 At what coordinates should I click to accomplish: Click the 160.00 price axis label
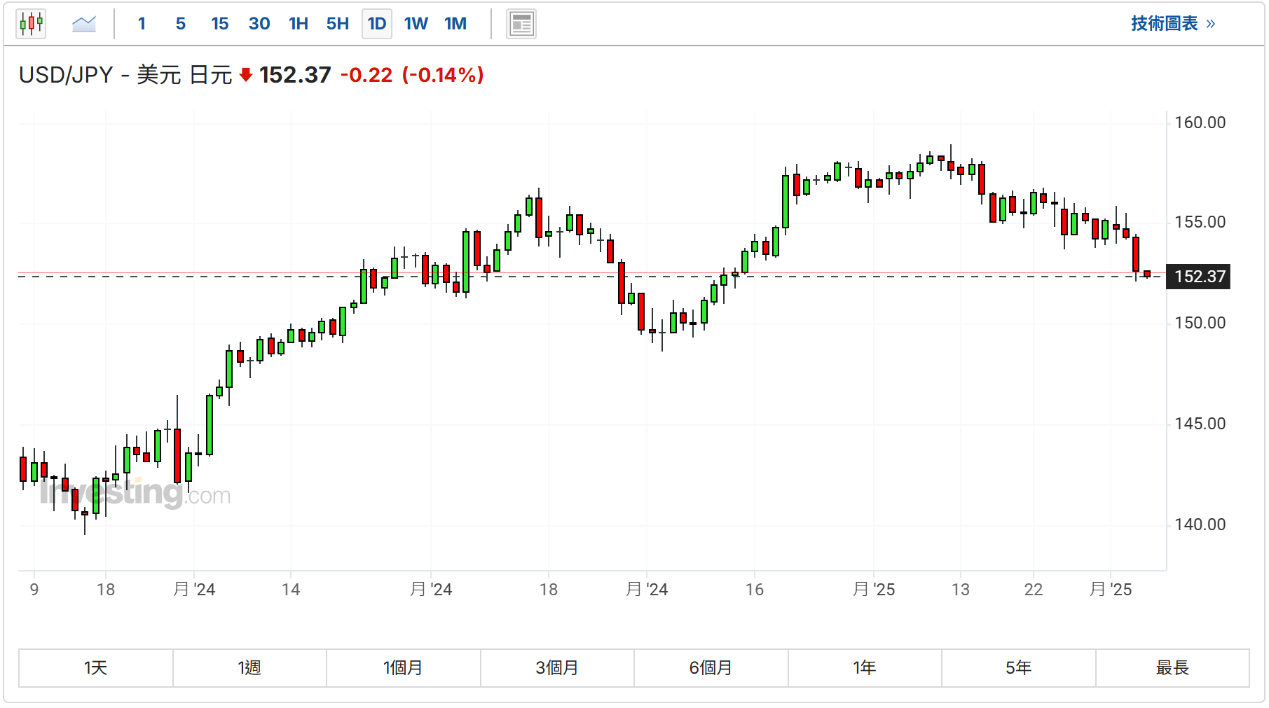(1200, 123)
